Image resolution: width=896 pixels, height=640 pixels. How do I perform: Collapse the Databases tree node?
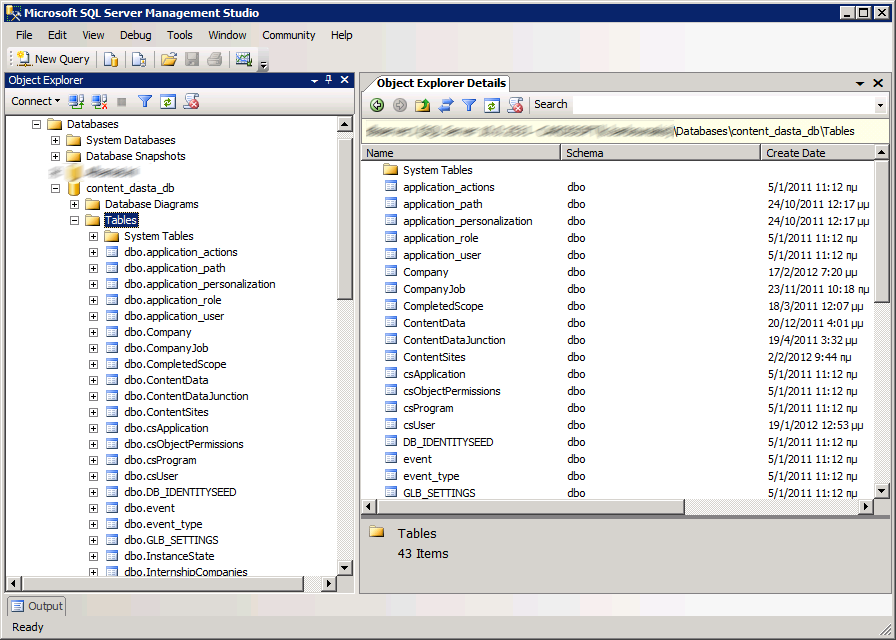(37, 124)
